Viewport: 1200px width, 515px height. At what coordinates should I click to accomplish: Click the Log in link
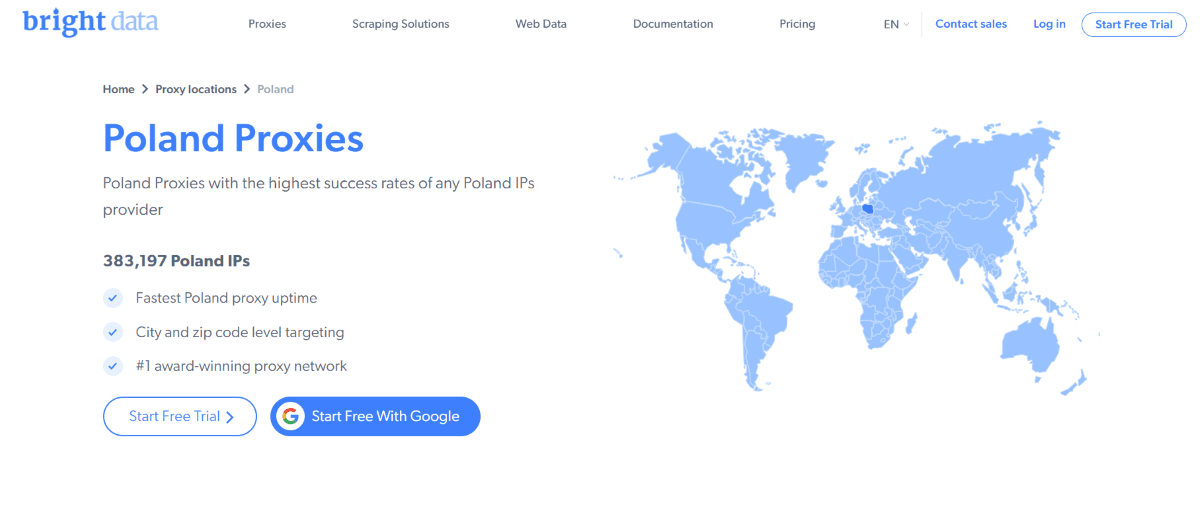(1049, 24)
